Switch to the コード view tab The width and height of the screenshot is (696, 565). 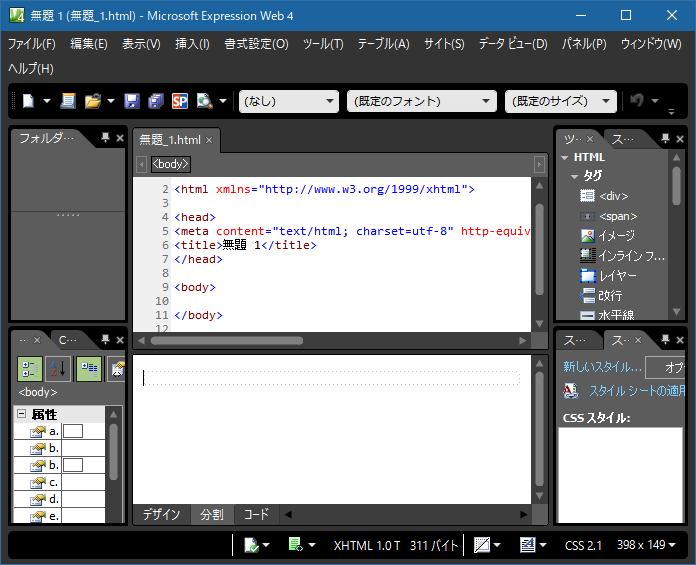point(256,515)
